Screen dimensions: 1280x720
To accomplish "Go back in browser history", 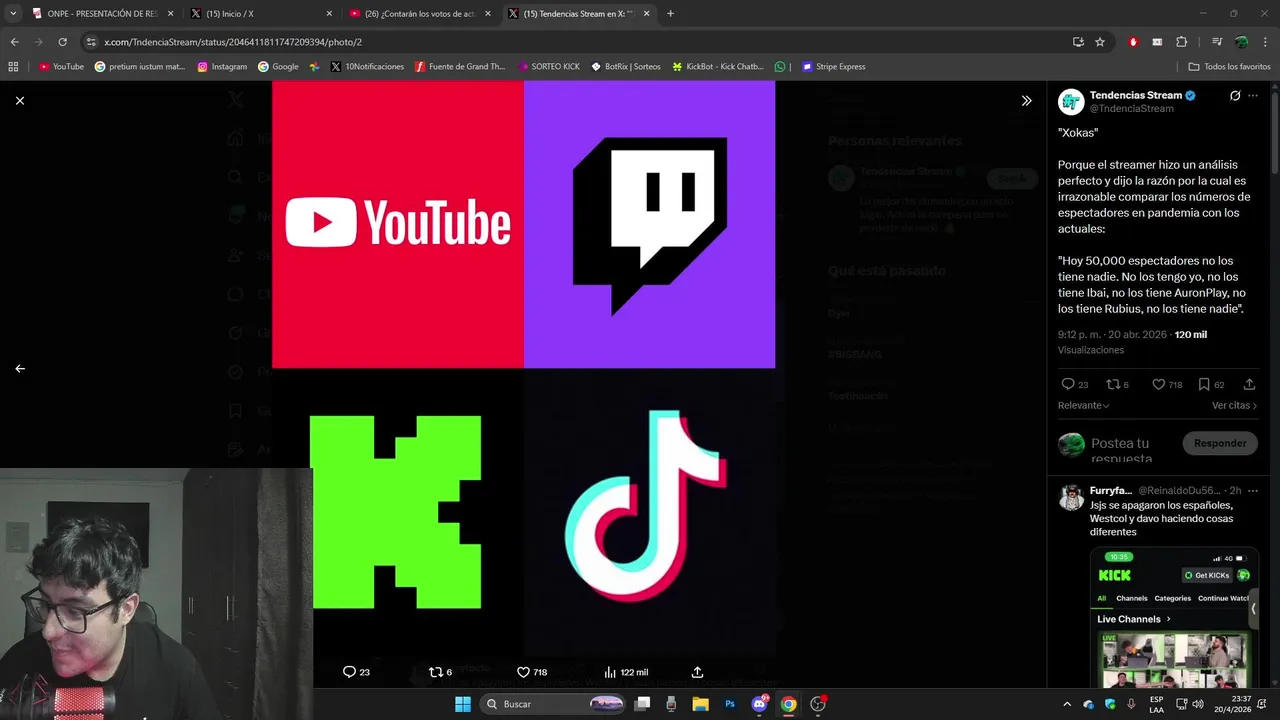I will [14, 42].
